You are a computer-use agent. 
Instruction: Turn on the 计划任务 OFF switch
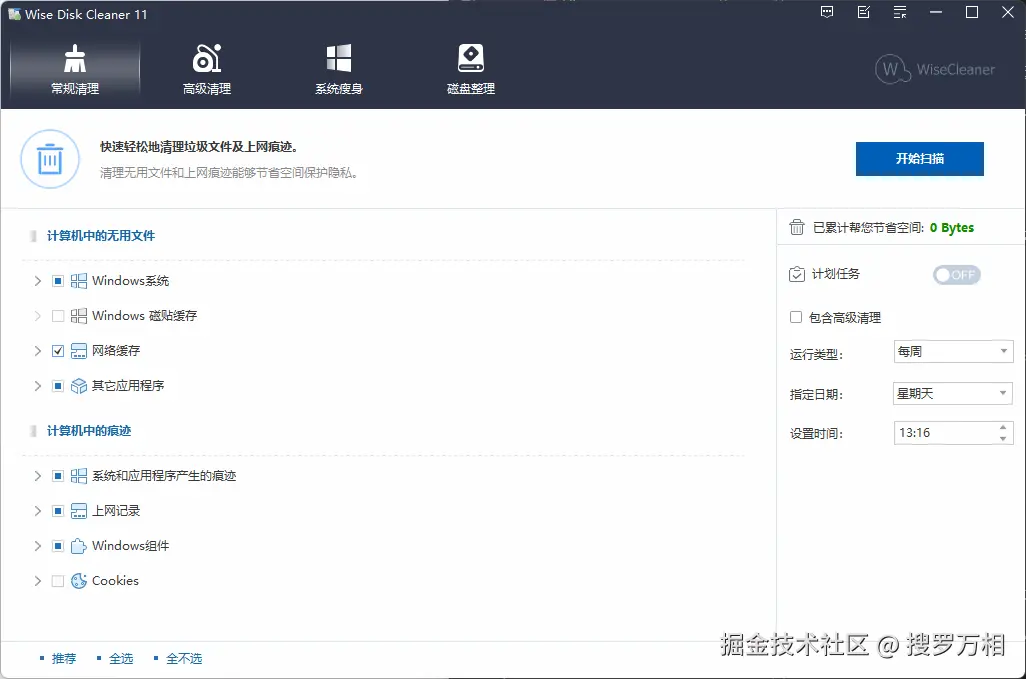(x=957, y=275)
